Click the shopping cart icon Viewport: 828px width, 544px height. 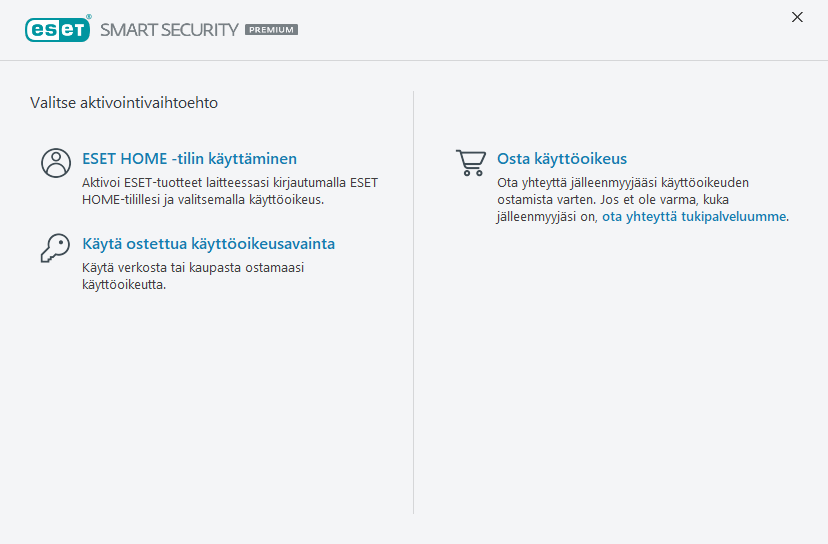pyautogui.click(x=470, y=163)
